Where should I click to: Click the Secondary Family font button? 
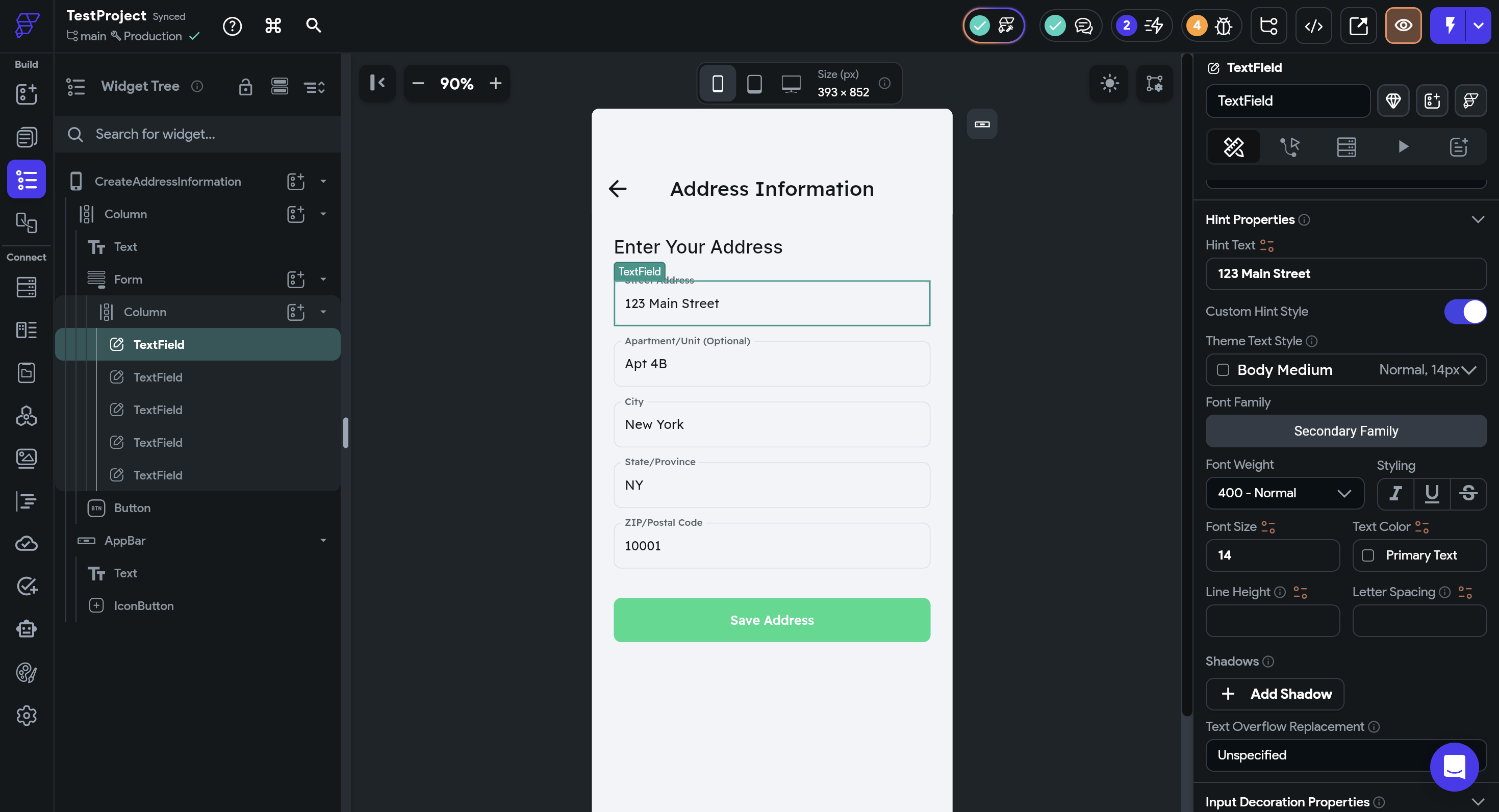pos(1345,431)
